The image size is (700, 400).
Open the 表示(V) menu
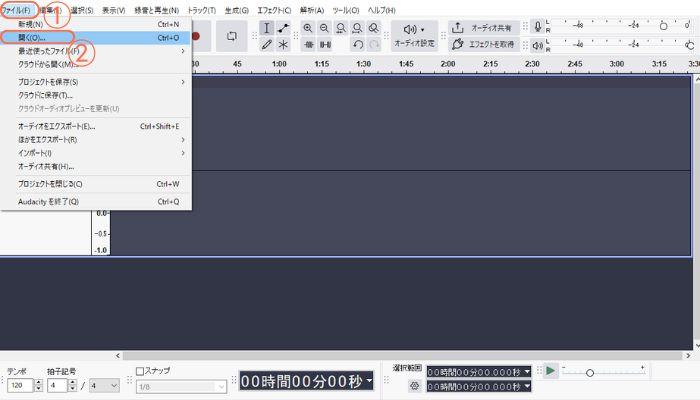tap(113, 10)
